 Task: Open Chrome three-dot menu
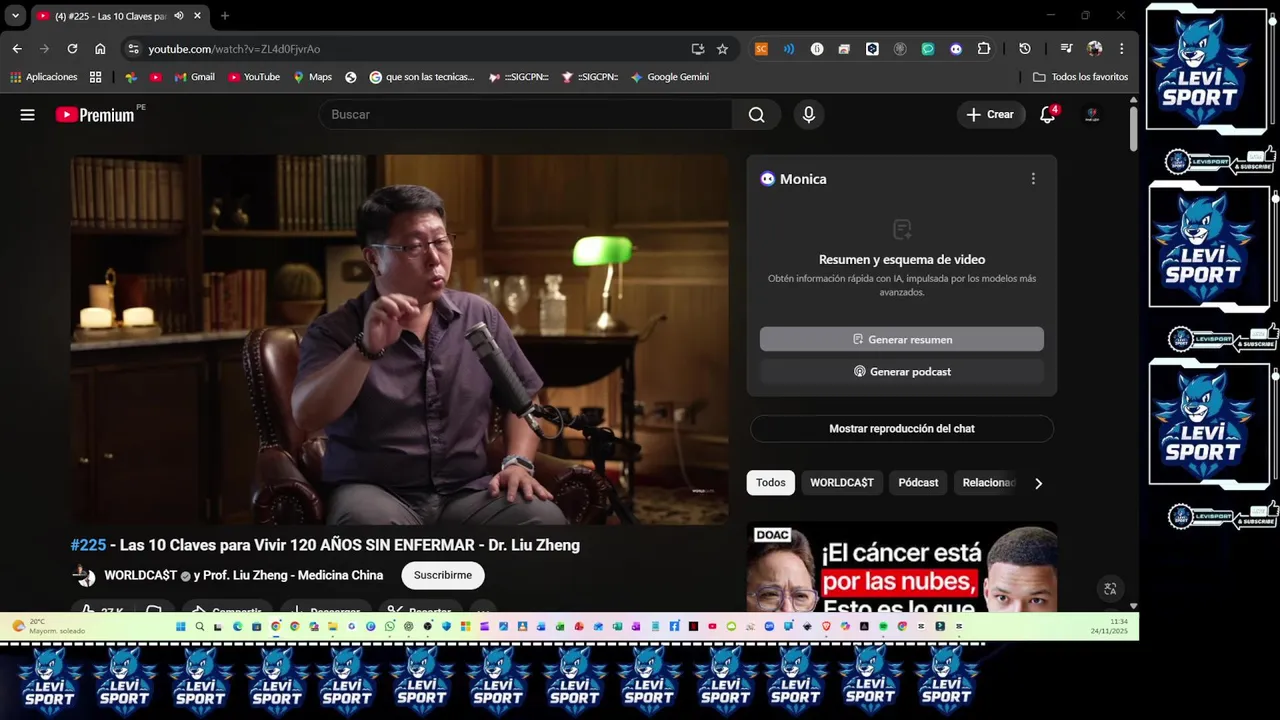coord(1122,49)
